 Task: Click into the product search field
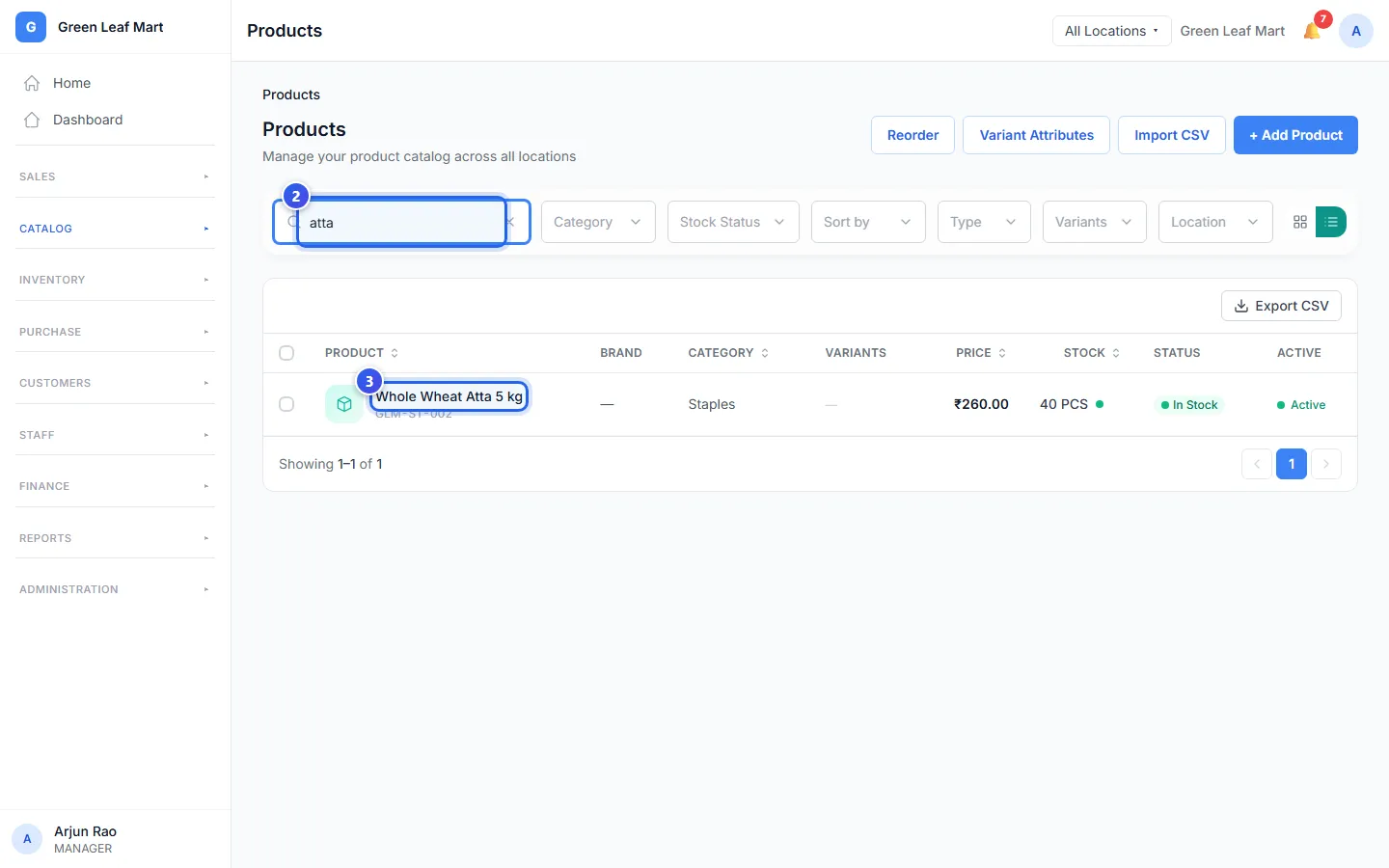coord(401,222)
